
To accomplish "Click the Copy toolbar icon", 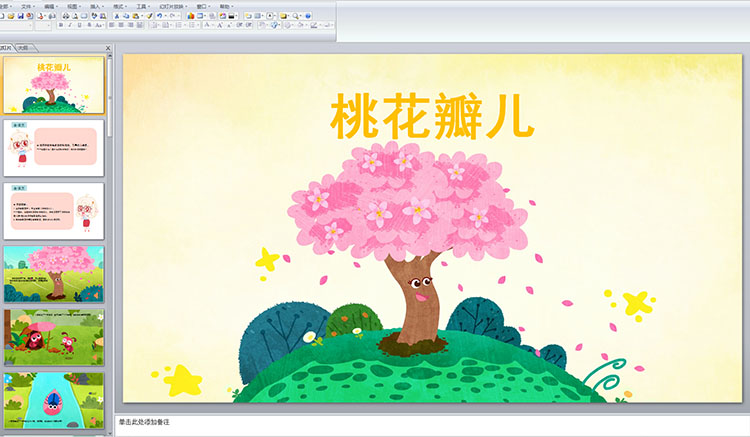I will [x=126, y=16].
